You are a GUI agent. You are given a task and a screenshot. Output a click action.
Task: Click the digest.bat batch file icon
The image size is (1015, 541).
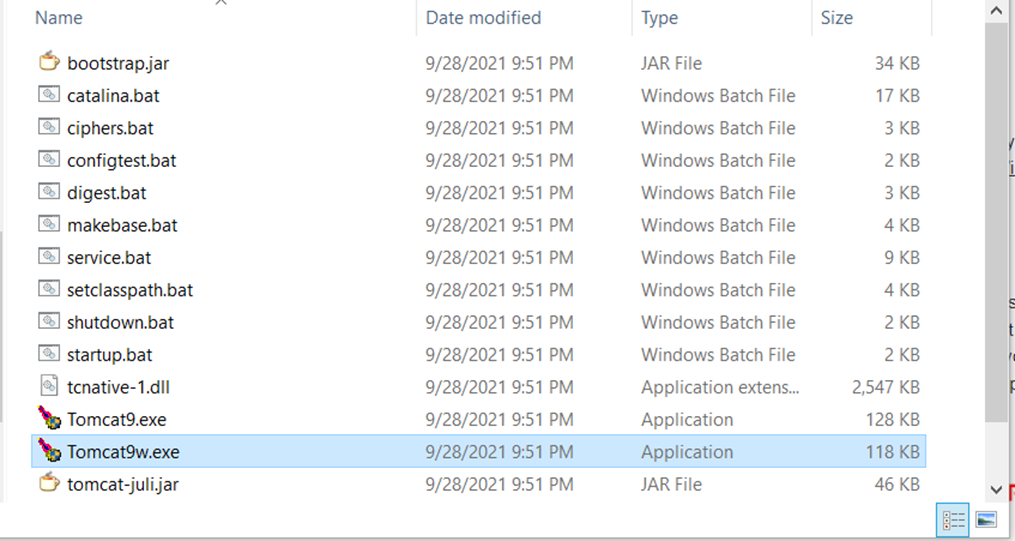49,192
